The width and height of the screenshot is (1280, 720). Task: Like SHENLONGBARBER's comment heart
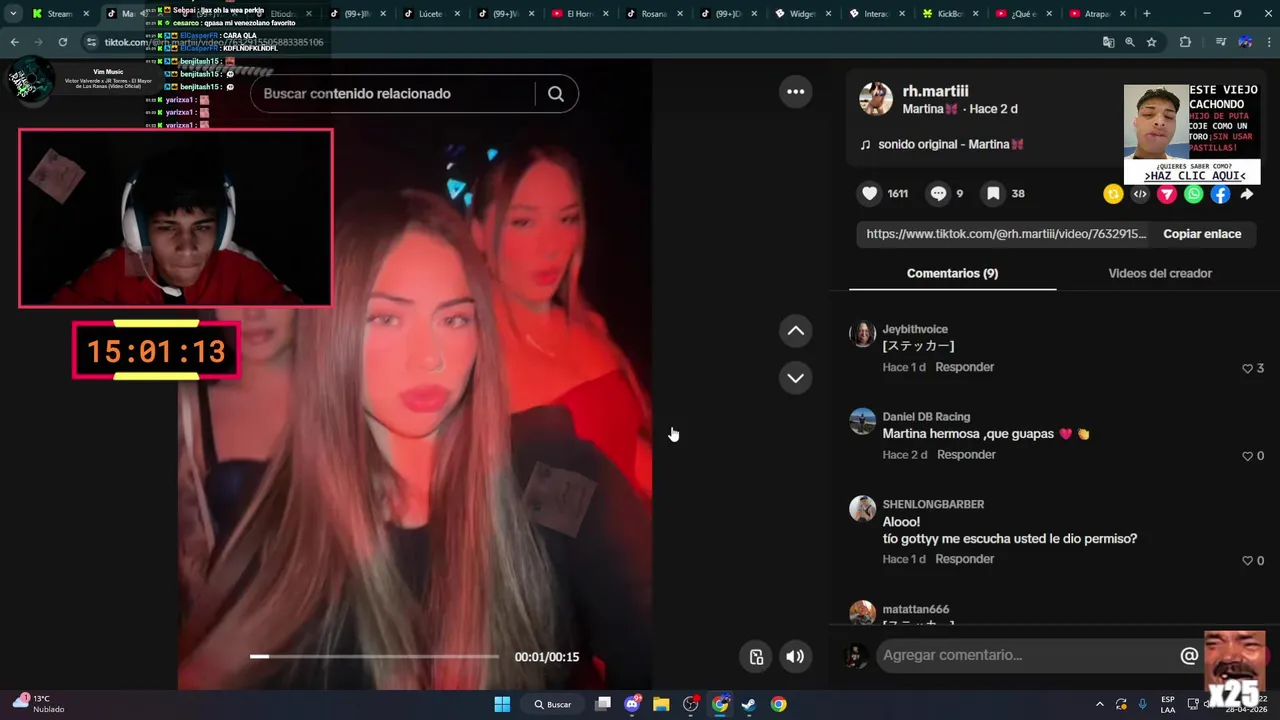[x=1247, y=561]
